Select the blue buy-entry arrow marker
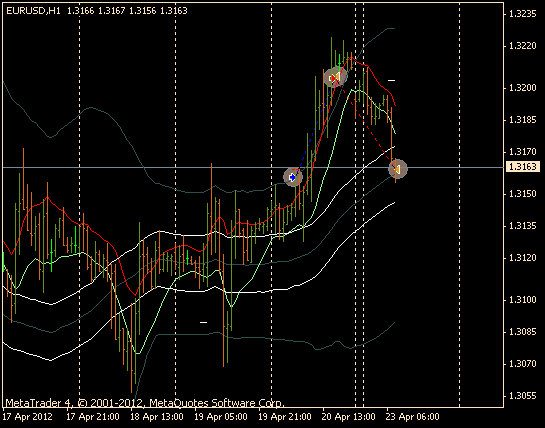This screenshot has width=545, height=428. [x=293, y=177]
